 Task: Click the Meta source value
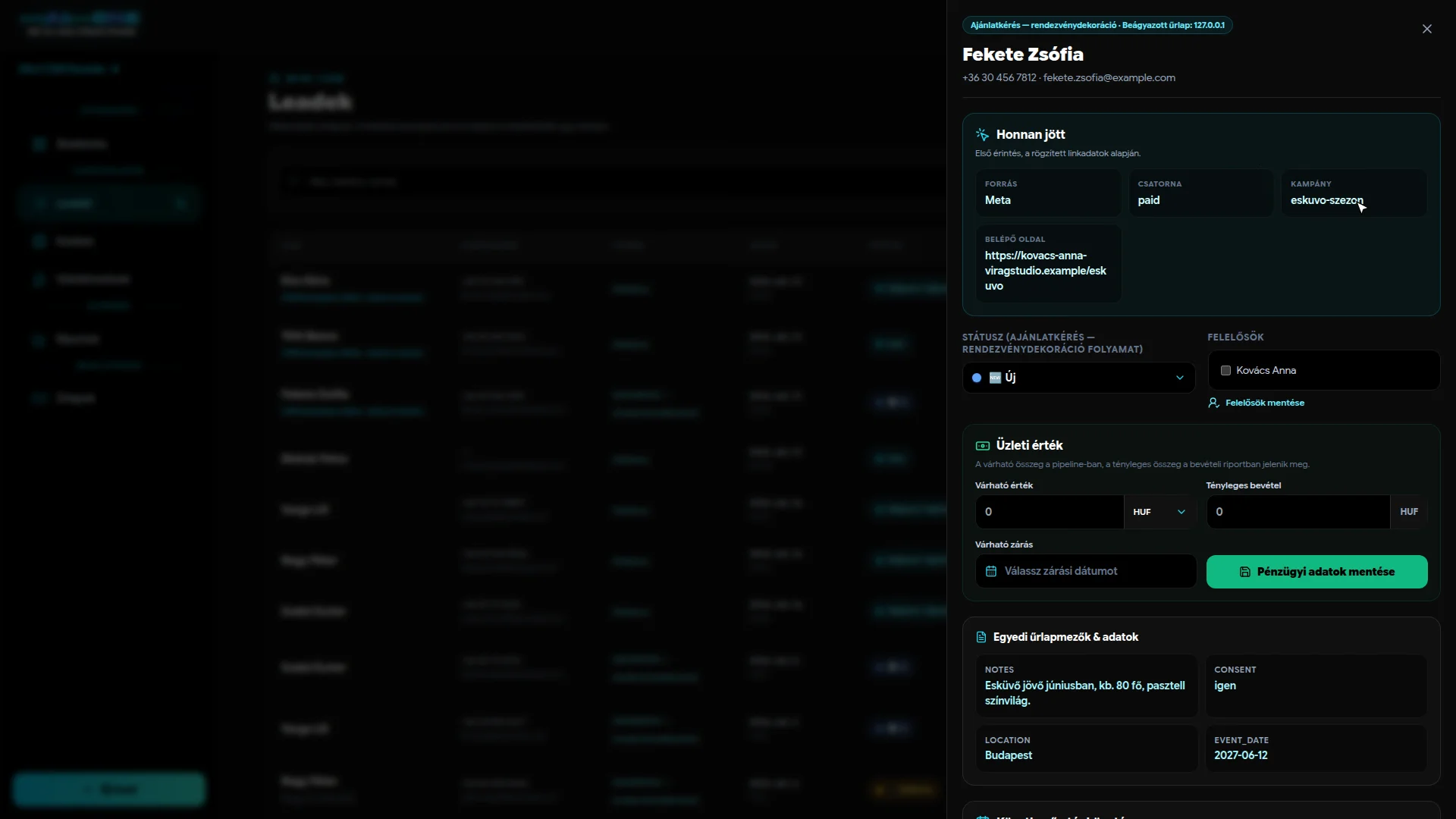coord(998,200)
